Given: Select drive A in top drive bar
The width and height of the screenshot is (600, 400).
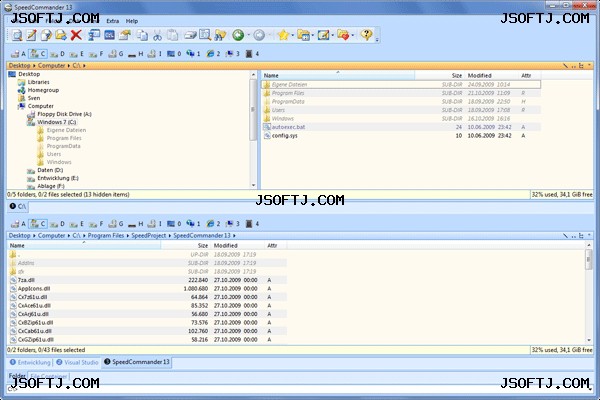Looking at the screenshot, I should pos(18,54).
